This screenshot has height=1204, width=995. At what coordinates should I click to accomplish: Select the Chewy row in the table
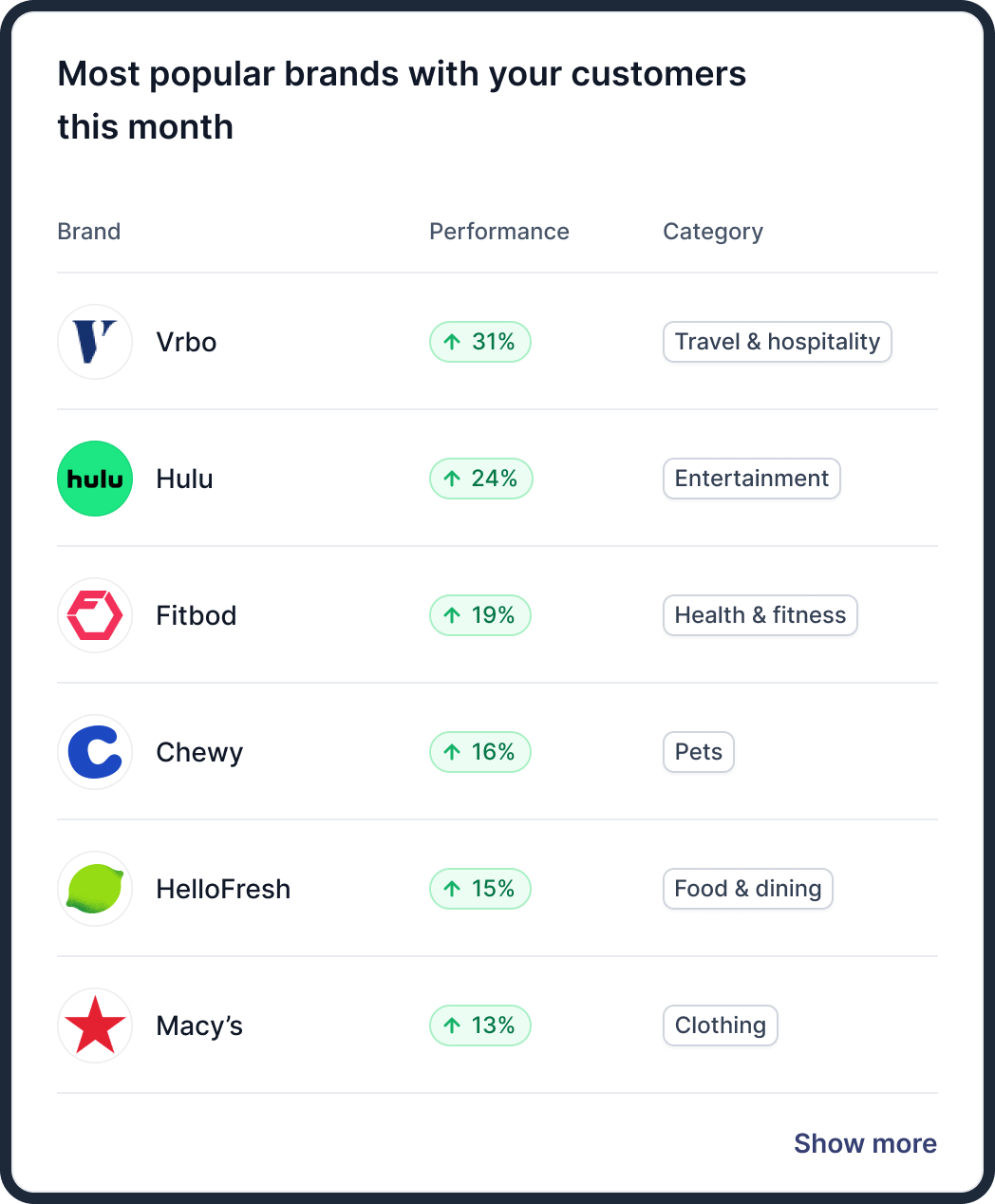(497, 752)
